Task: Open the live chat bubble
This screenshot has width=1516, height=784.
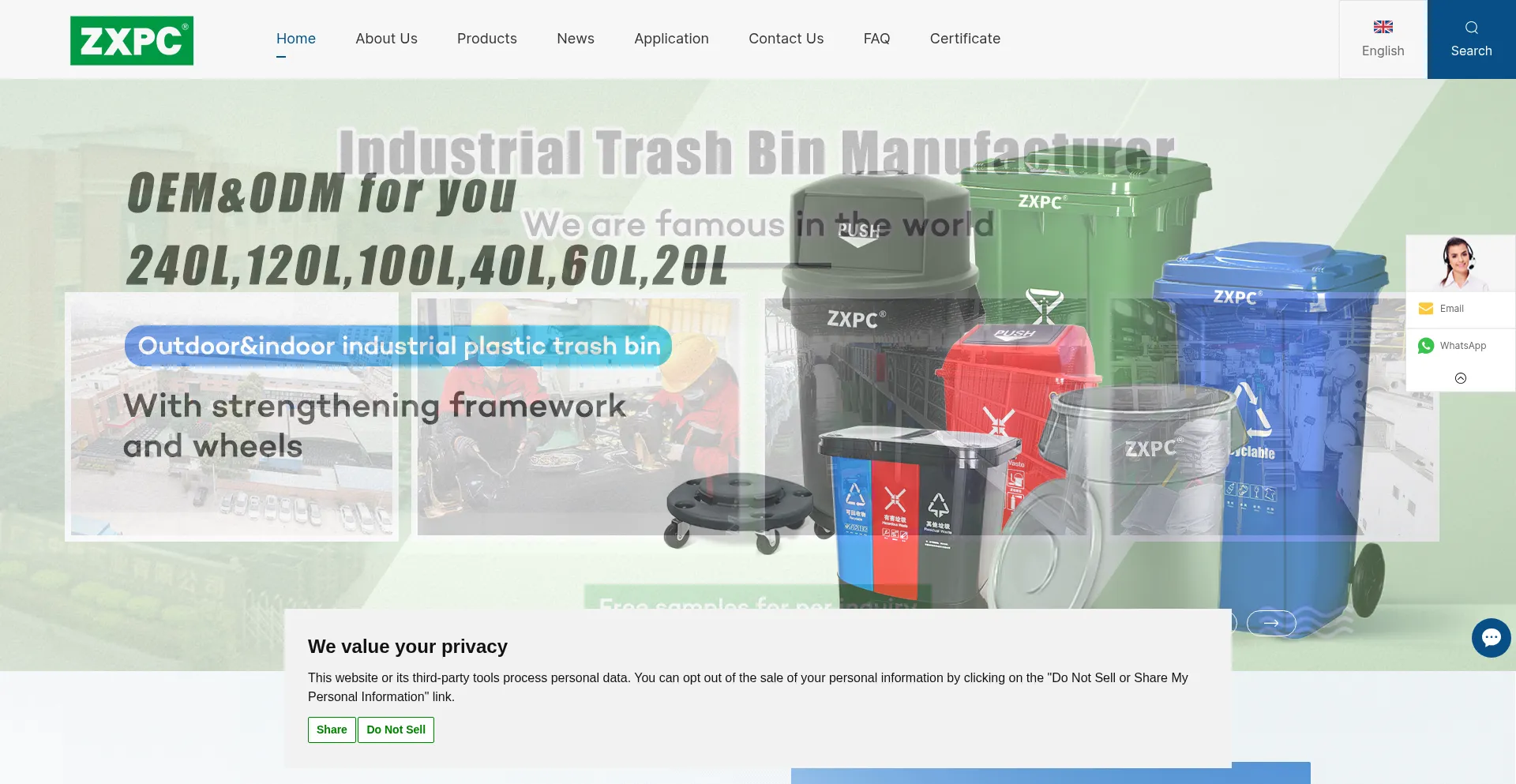Action: 1491,638
